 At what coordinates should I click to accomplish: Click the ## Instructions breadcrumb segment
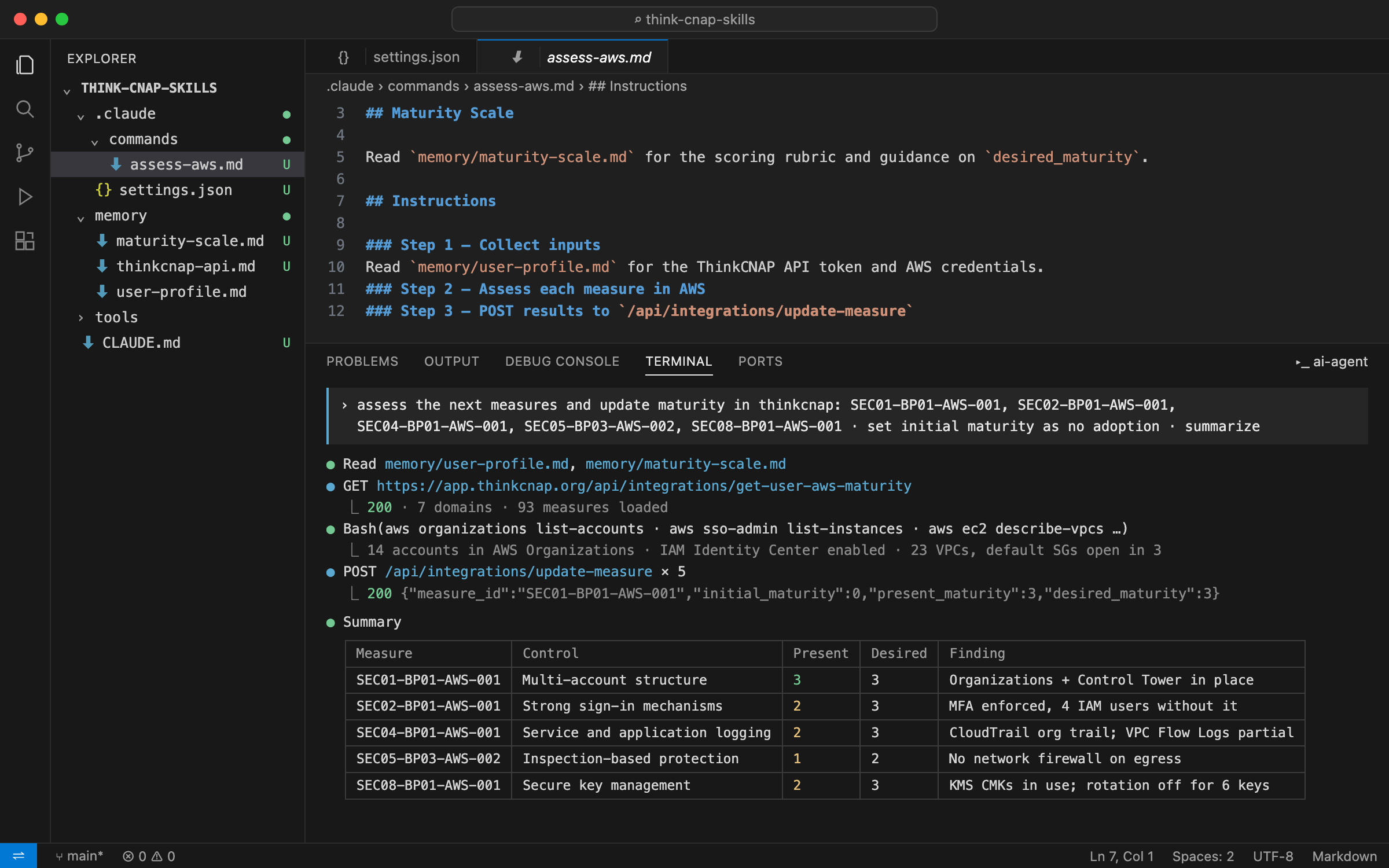(x=637, y=86)
